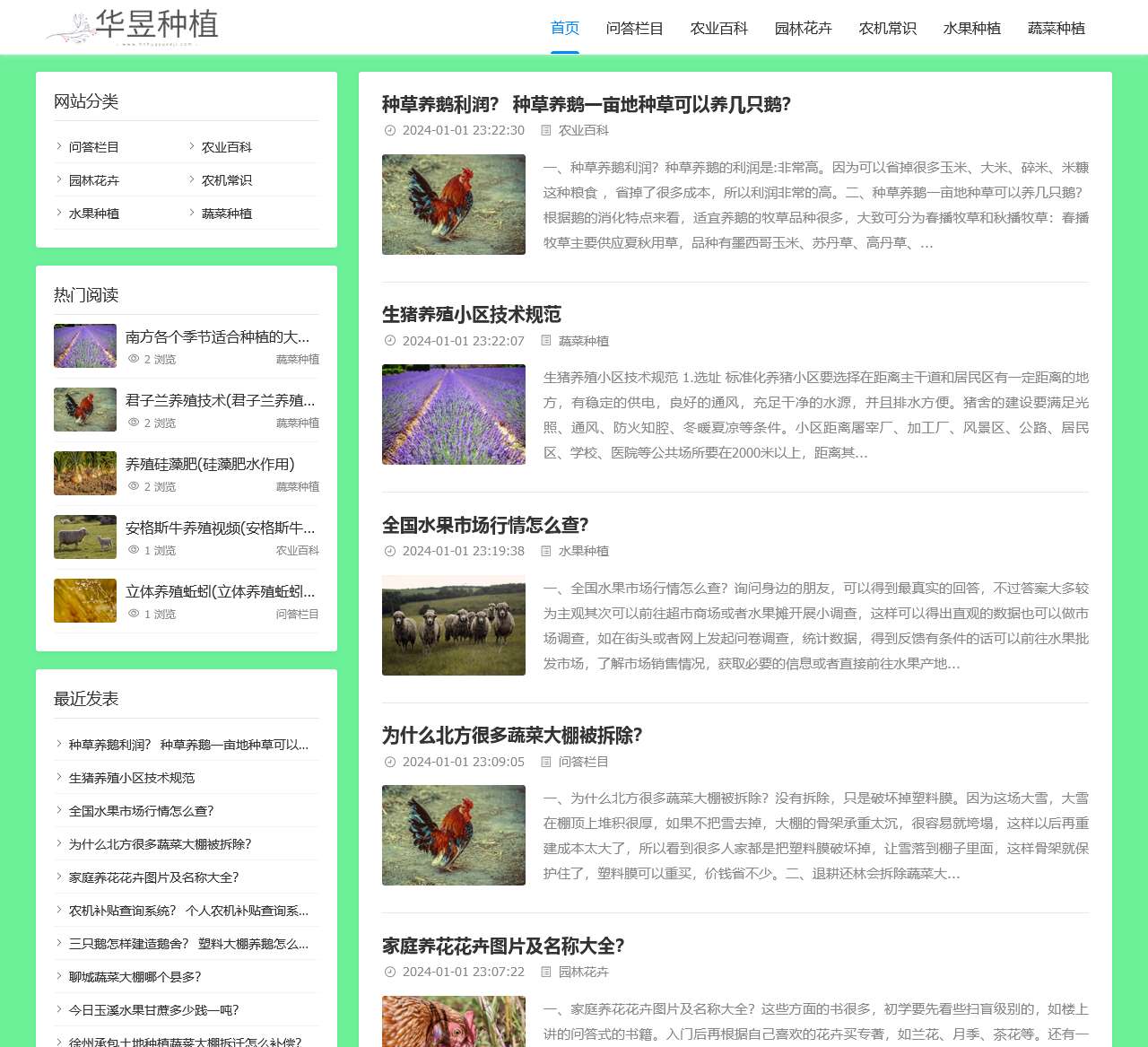Open article title 家庭养花花卉图片及名称大全? in main list
The height and width of the screenshot is (1047, 1148).
(x=503, y=947)
